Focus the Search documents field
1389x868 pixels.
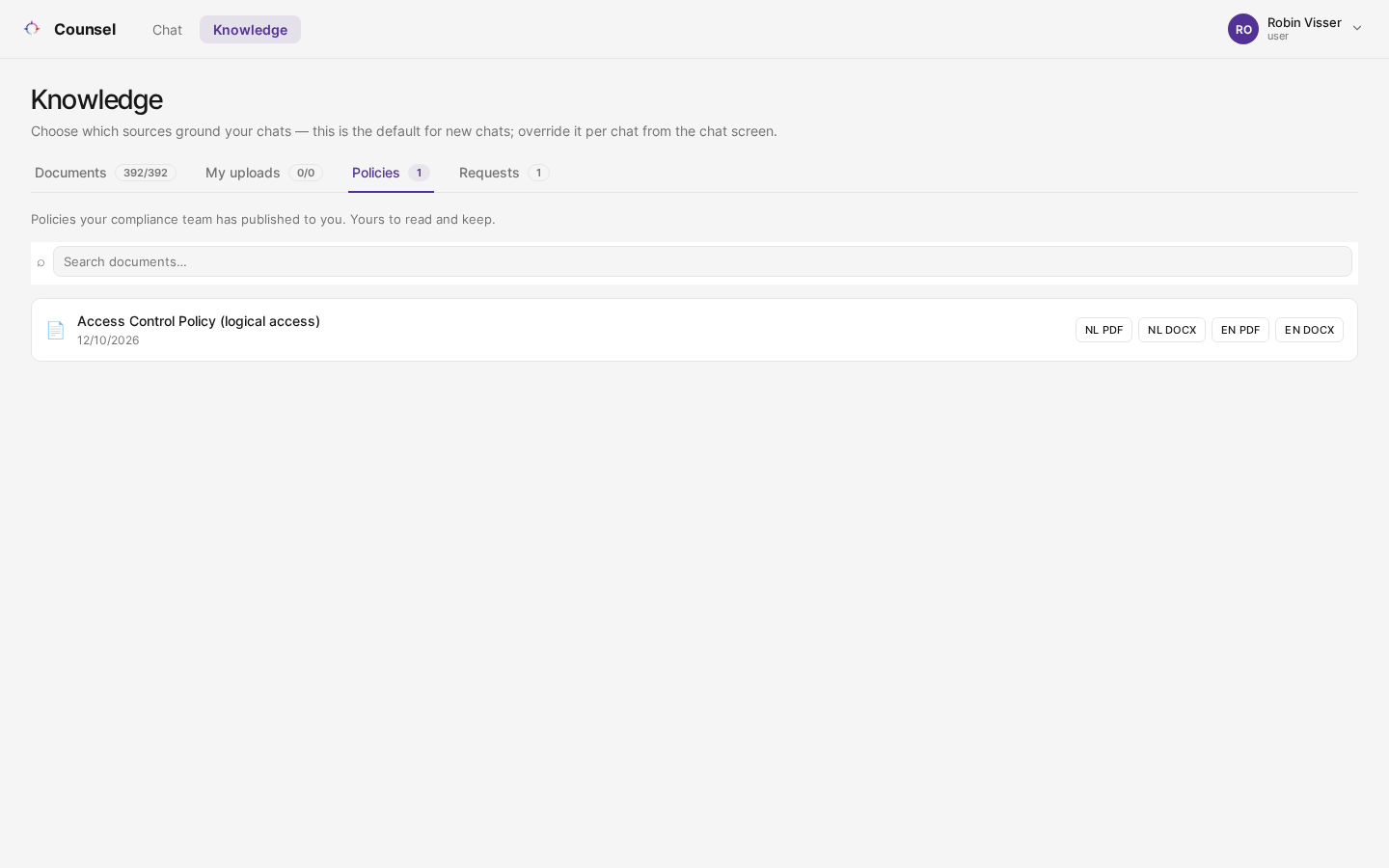click(702, 261)
